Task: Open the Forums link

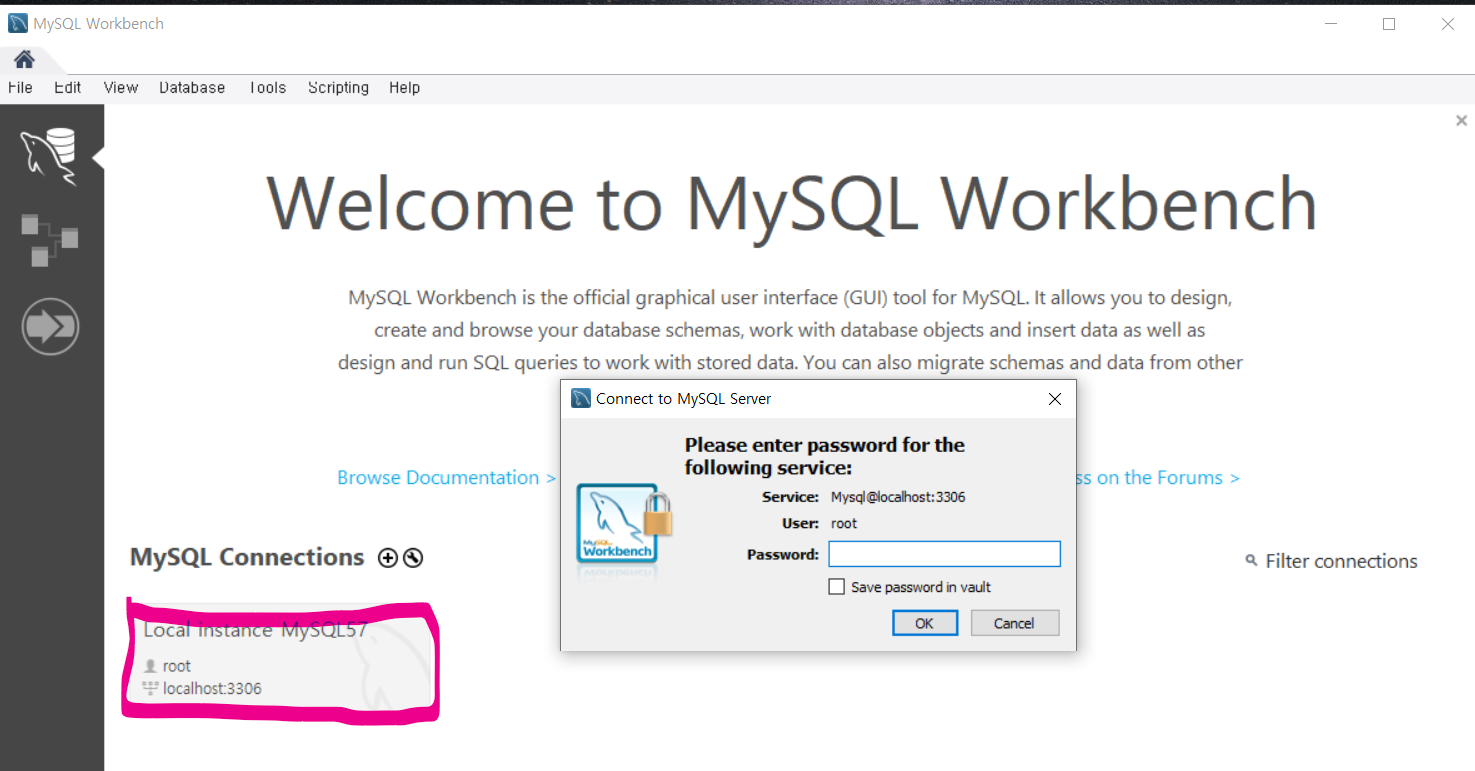Action: 1158,478
